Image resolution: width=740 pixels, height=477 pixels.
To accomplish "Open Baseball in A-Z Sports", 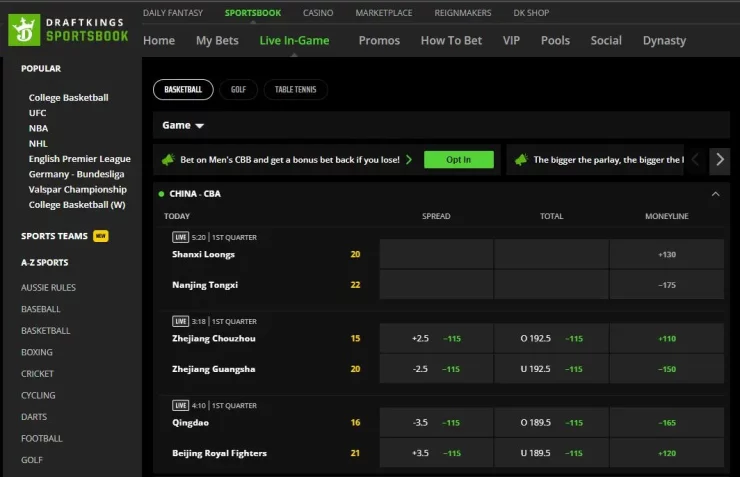I will coord(41,309).
